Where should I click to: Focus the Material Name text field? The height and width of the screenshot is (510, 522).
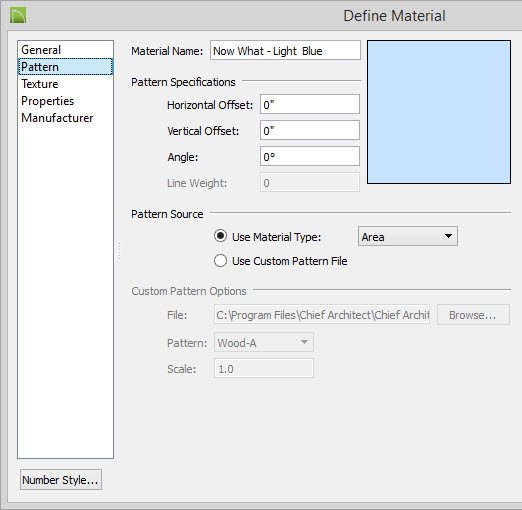pyautogui.click(x=285, y=51)
